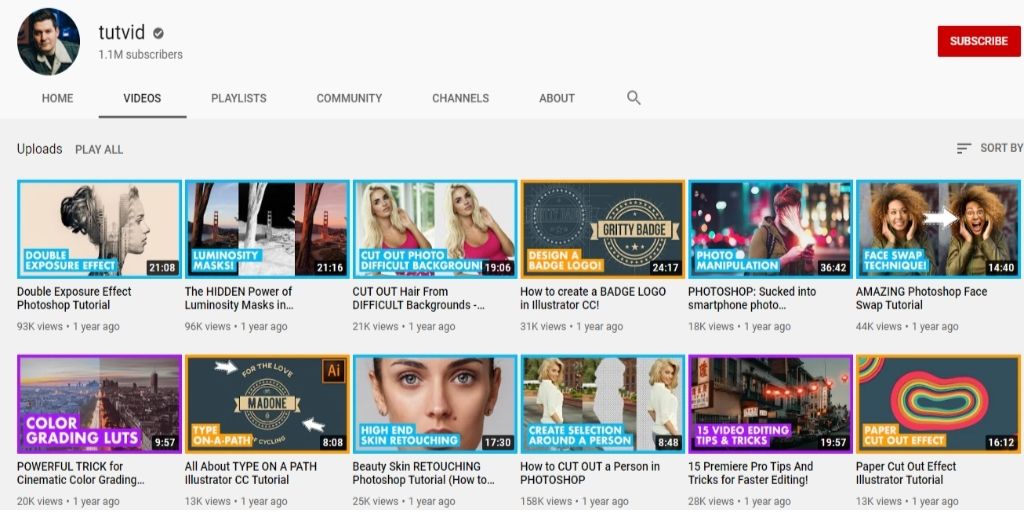Click title 'PHOTOSHOP: Sucked into smartphone photo'
The height and width of the screenshot is (512, 1024).
752,298
